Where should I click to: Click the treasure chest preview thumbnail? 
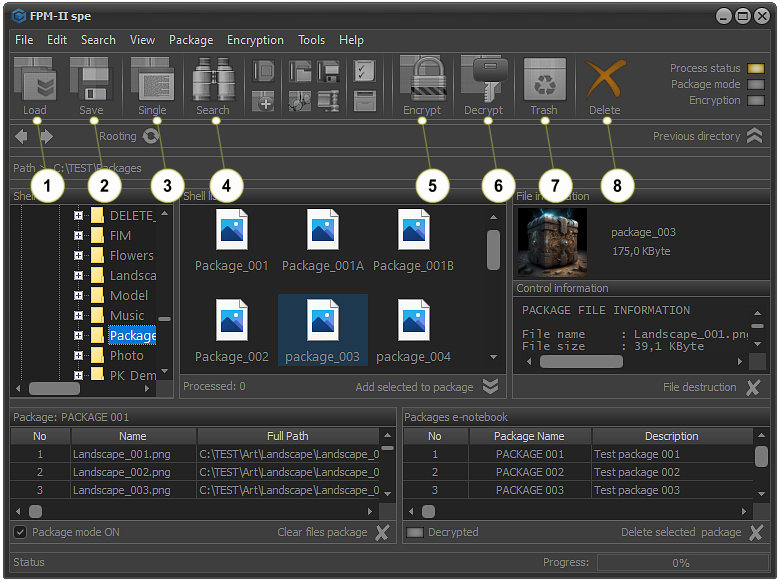tap(552, 242)
